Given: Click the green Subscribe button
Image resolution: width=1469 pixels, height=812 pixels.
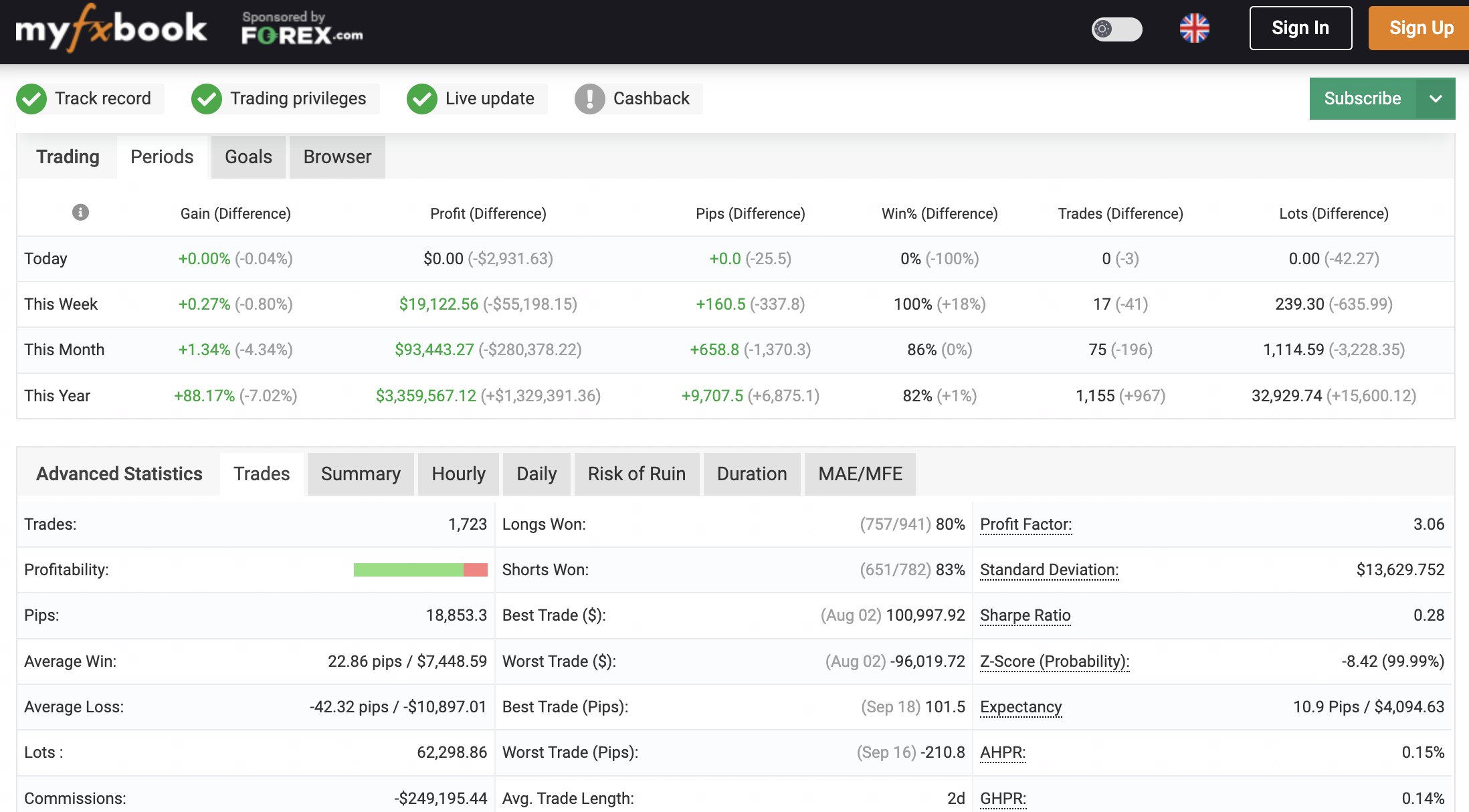Looking at the screenshot, I should tap(1362, 99).
